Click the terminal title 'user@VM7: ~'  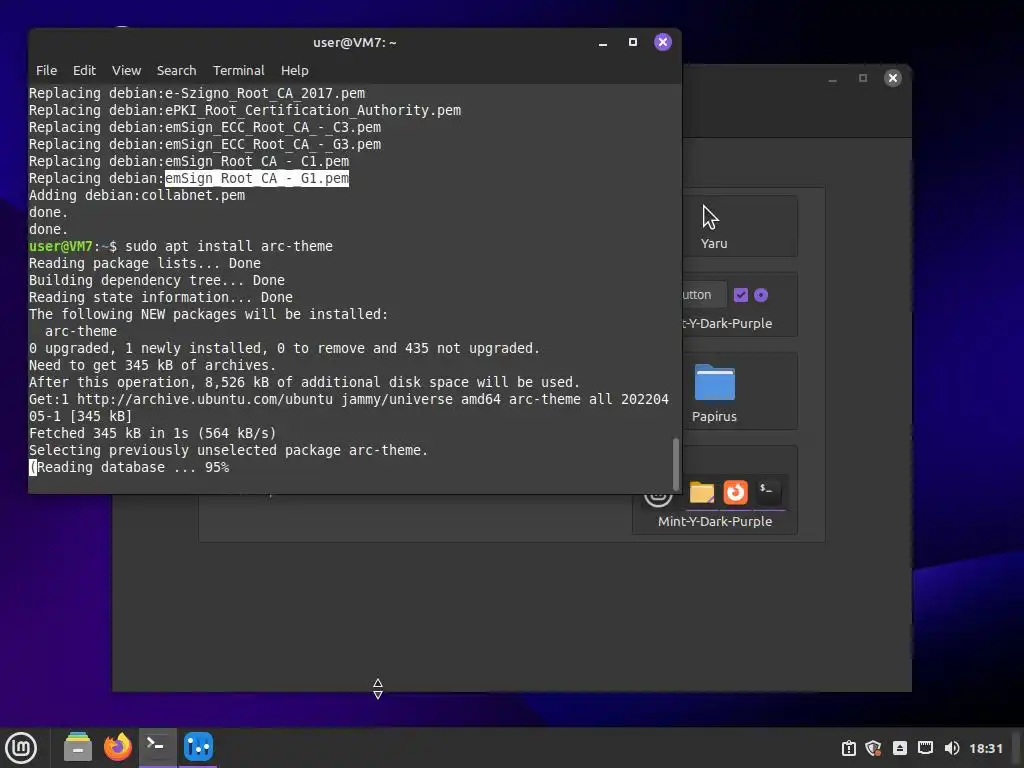point(355,42)
